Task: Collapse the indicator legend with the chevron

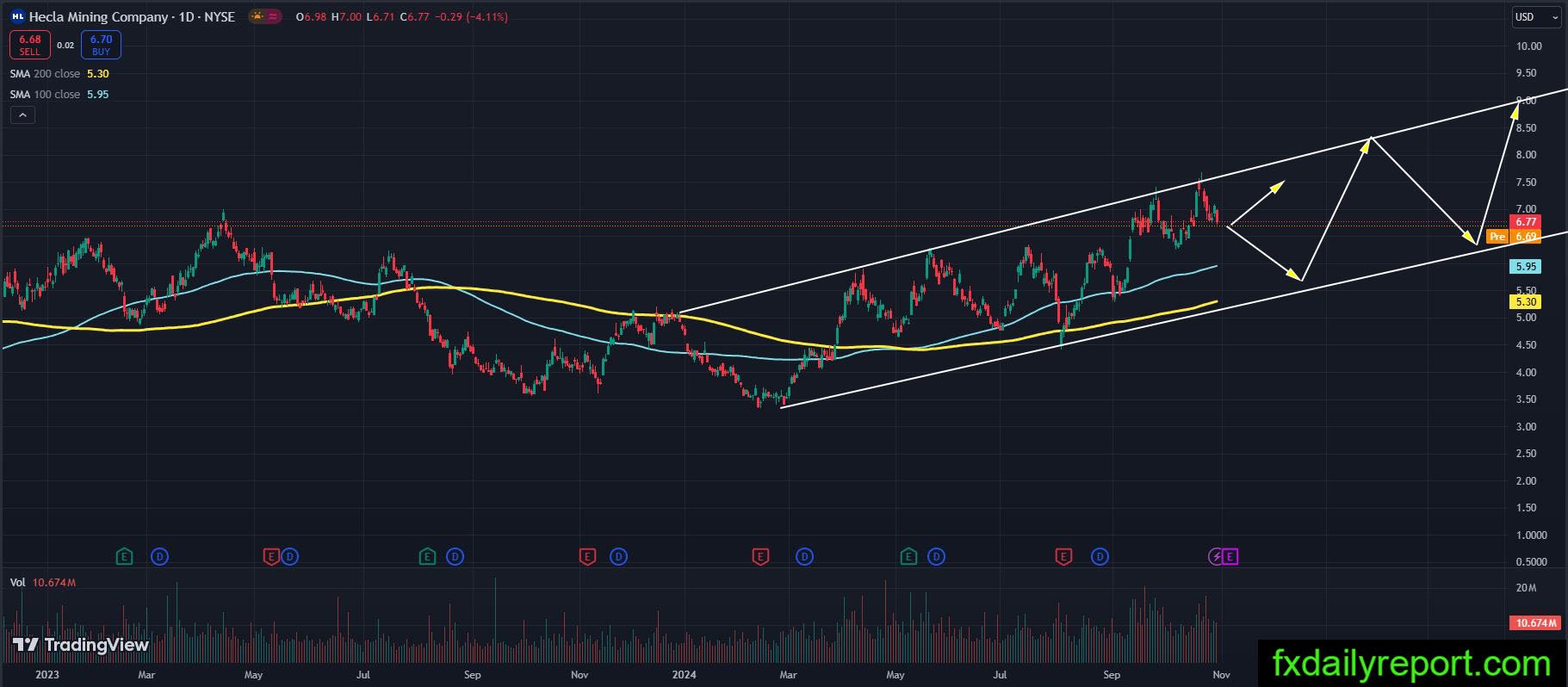Action: 22,115
